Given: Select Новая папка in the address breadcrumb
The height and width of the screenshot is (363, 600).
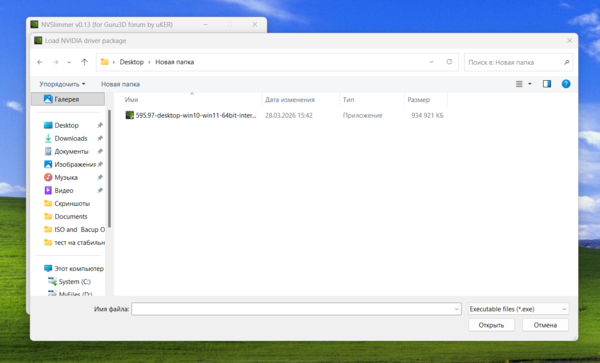Looking at the screenshot, I should point(174,62).
